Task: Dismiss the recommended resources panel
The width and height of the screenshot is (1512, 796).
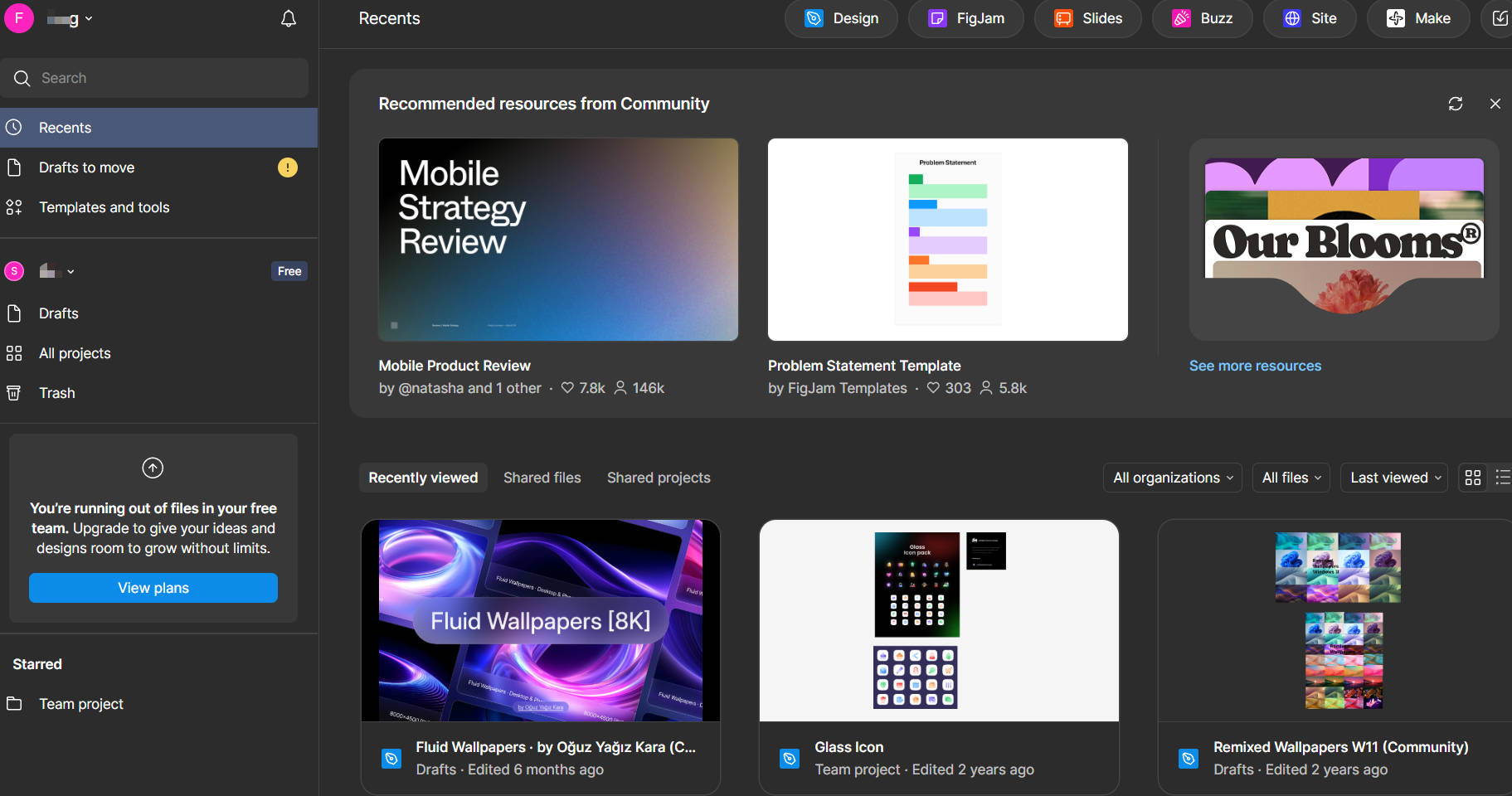Action: pyautogui.click(x=1495, y=104)
